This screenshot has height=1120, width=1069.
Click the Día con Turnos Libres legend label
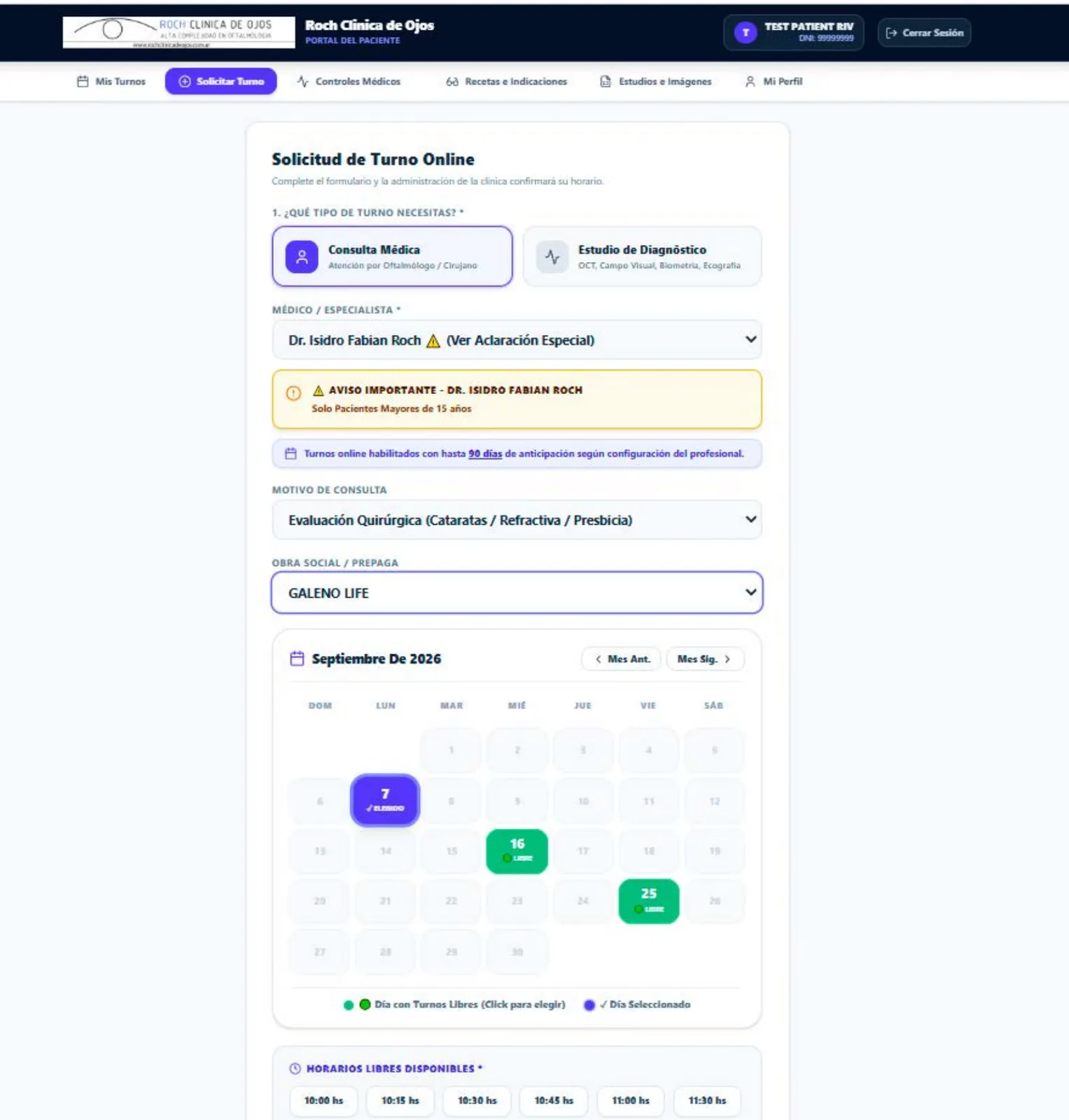470,1004
